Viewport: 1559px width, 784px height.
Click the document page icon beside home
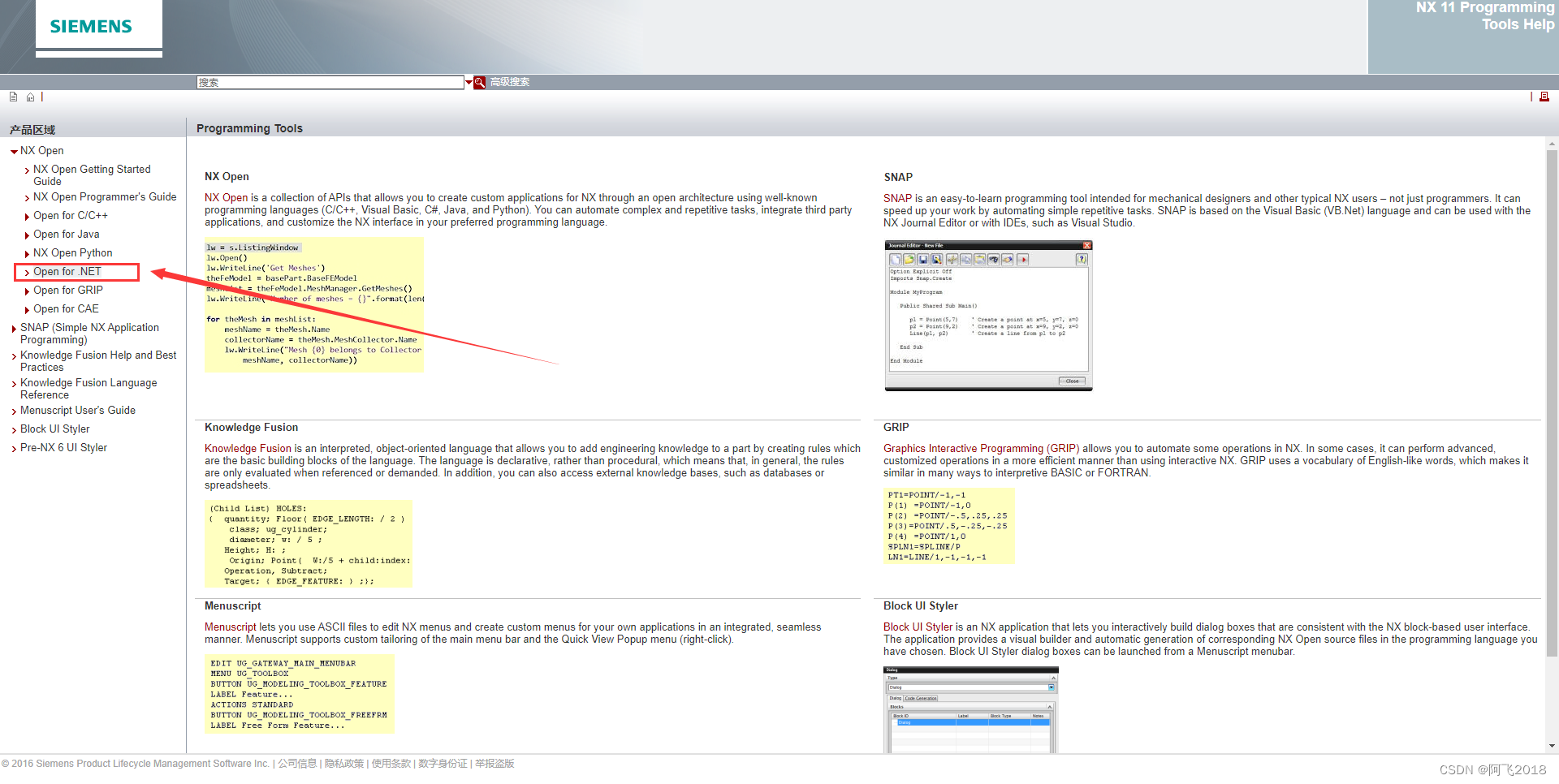pos(13,97)
